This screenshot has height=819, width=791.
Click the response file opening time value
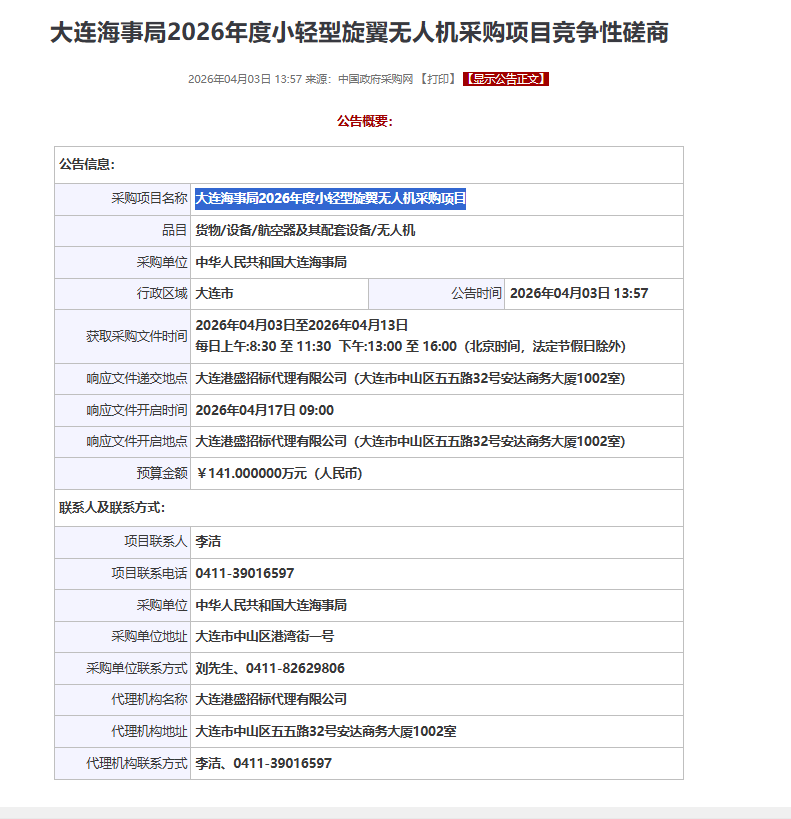tap(265, 410)
